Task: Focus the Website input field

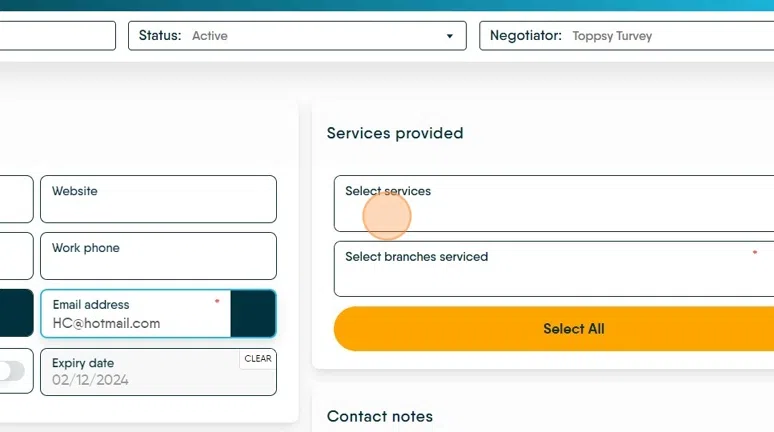Action: [x=158, y=199]
